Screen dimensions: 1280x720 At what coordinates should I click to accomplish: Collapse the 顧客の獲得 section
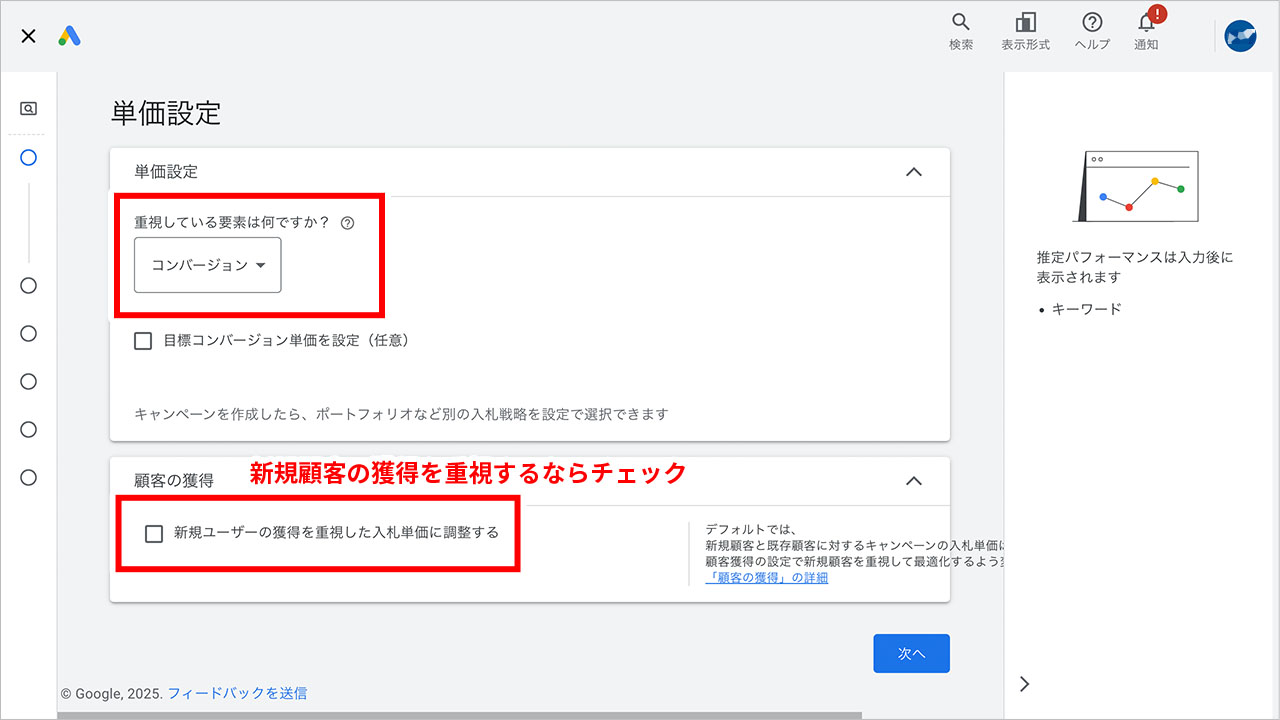[913, 480]
